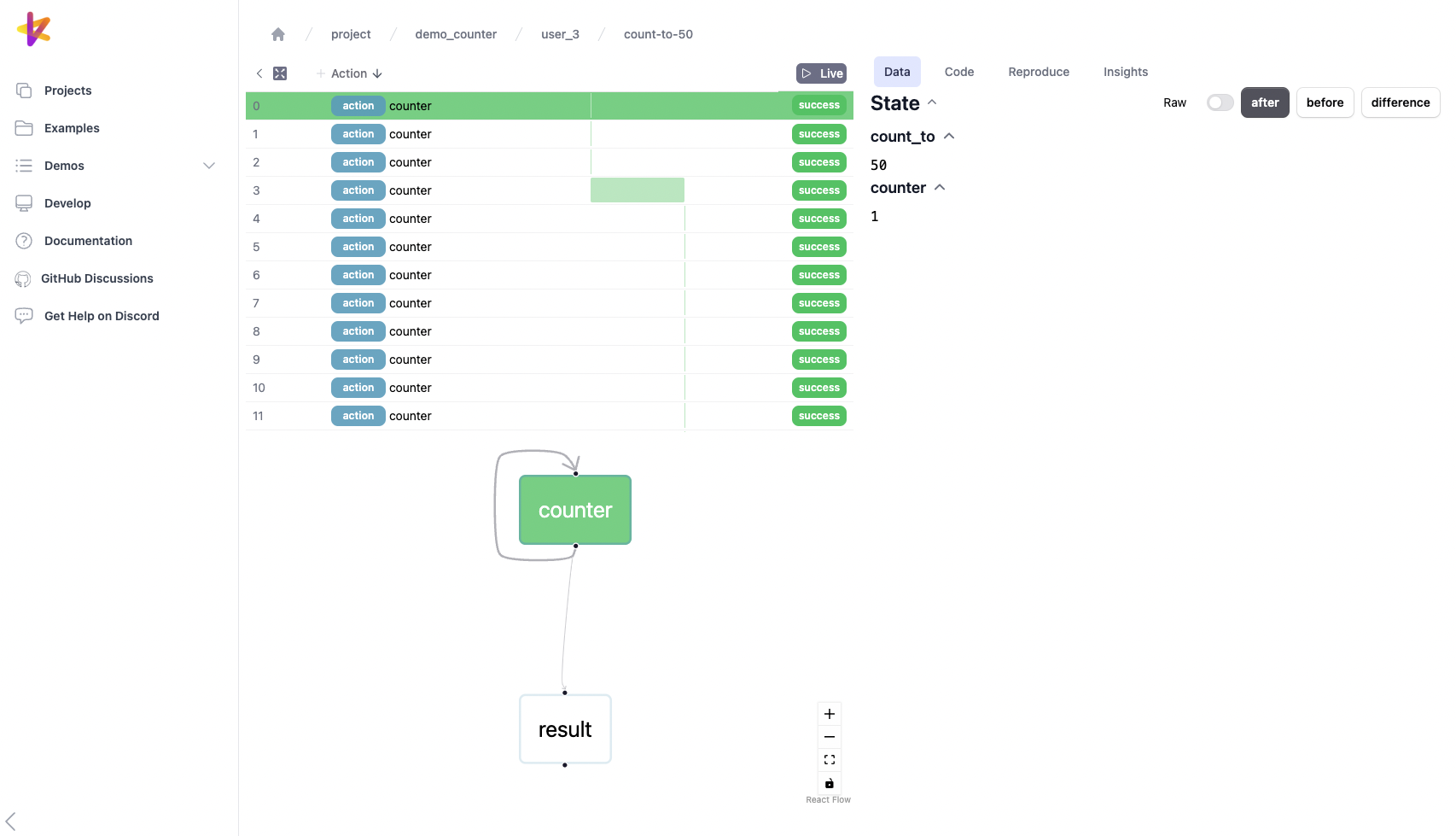
Task: Open the Data tab
Action: point(897,72)
